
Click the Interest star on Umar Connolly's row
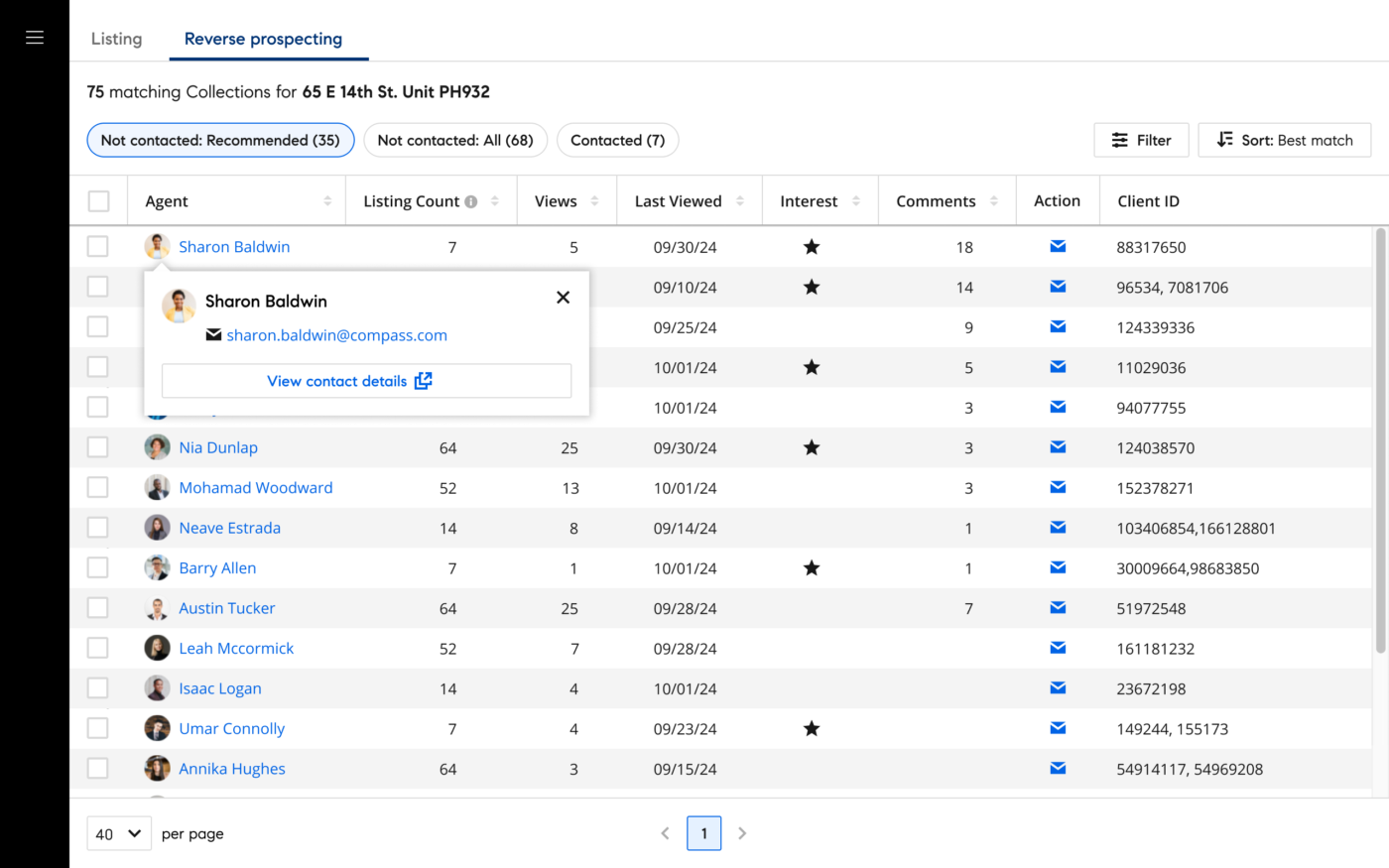812,727
